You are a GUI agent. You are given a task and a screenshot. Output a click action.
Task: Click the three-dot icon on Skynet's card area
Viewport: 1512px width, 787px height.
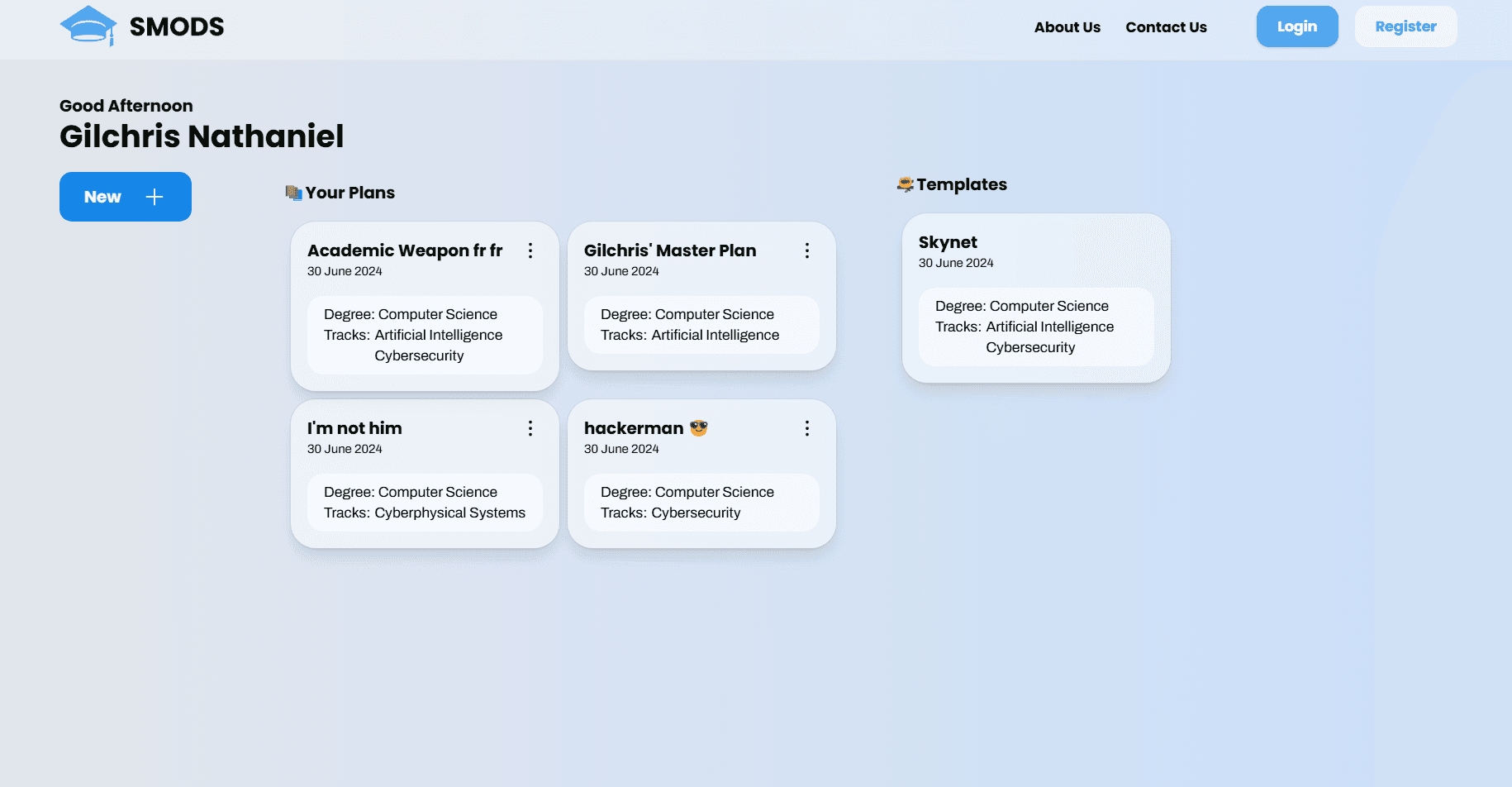(x=1142, y=242)
